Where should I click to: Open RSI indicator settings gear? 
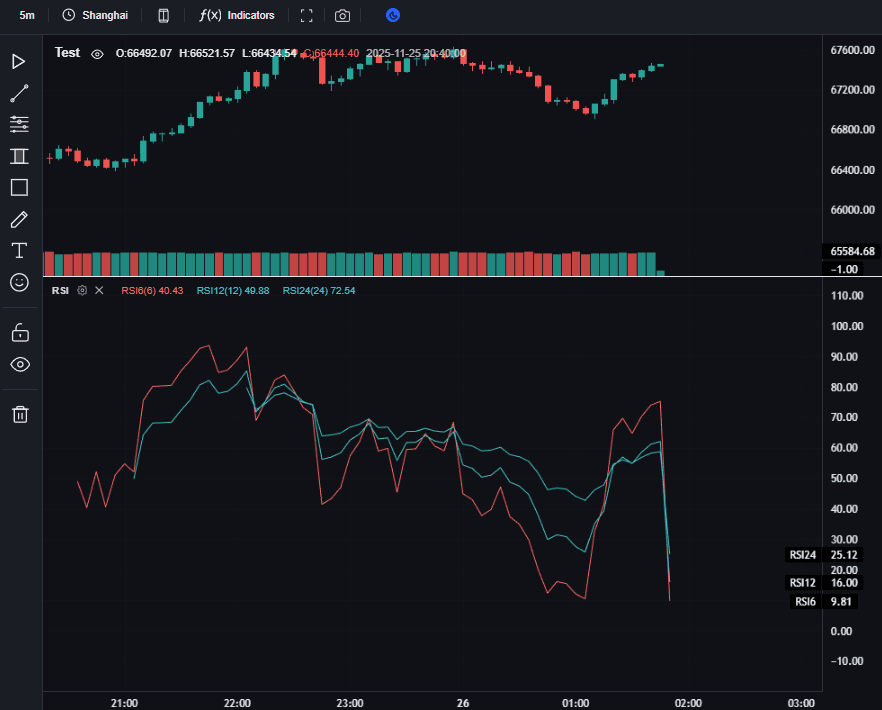[82, 291]
